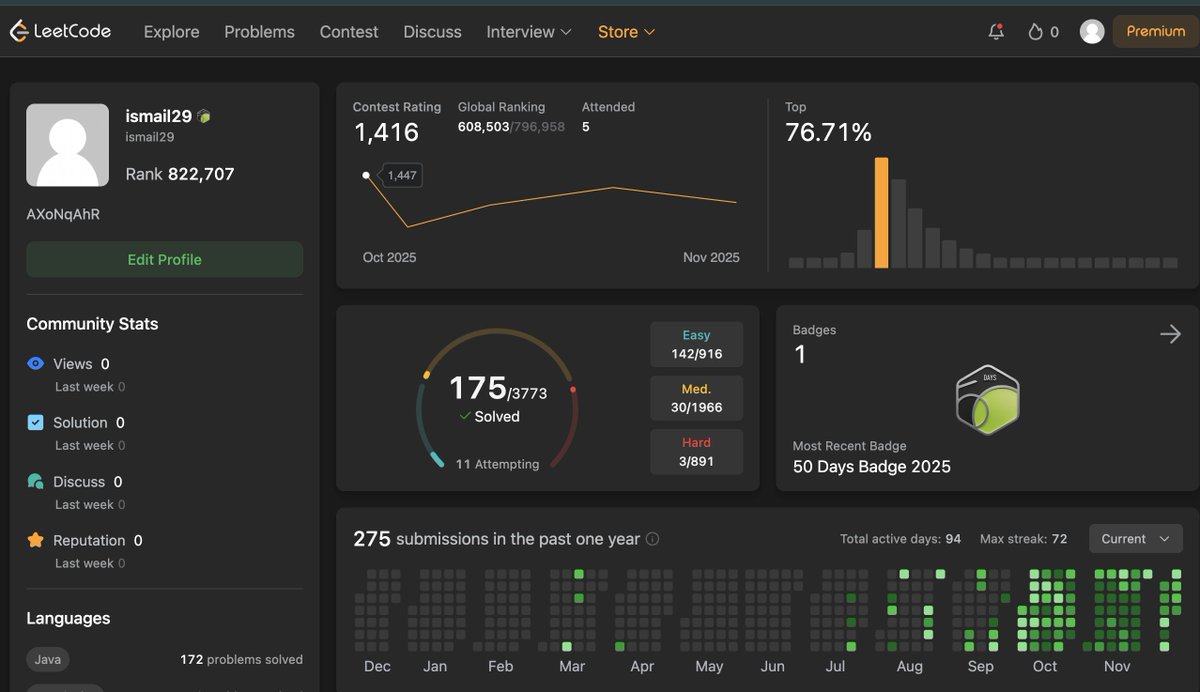Viewport: 1200px width, 692px height.
Task: Click the Java language tag
Action: 48,659
